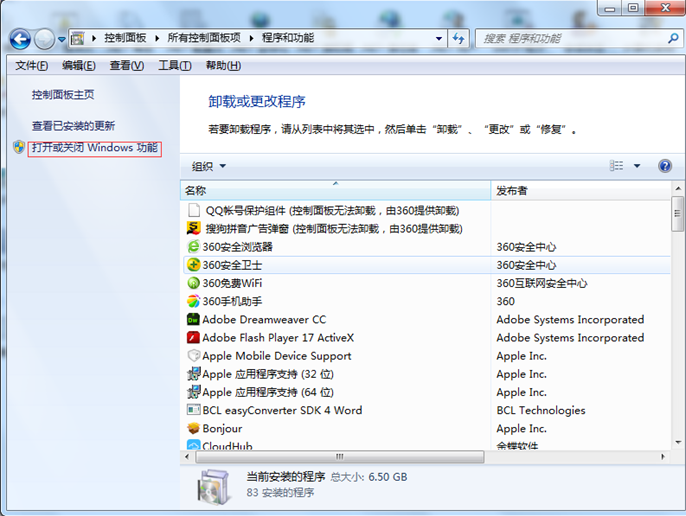Open view options dropdown arrow
This screenshot has height=516, width=686.
637,166
